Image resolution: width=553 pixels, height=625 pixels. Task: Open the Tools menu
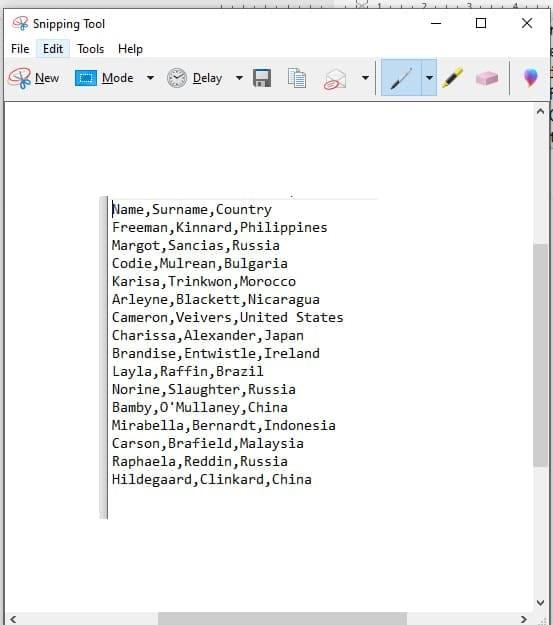pos(91,49)
